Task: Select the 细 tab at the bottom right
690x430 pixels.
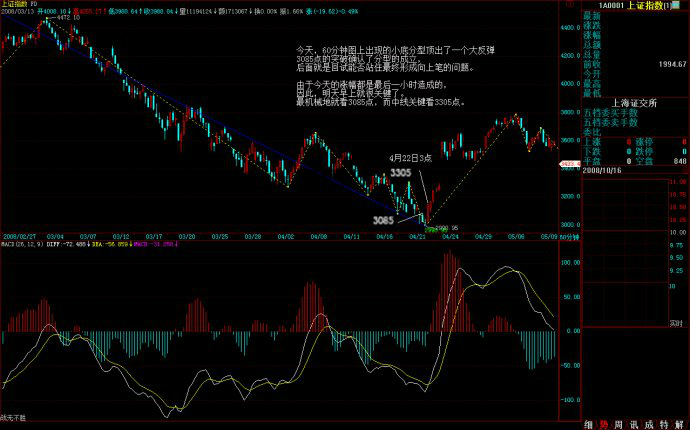Action: [x=589, y=423]
